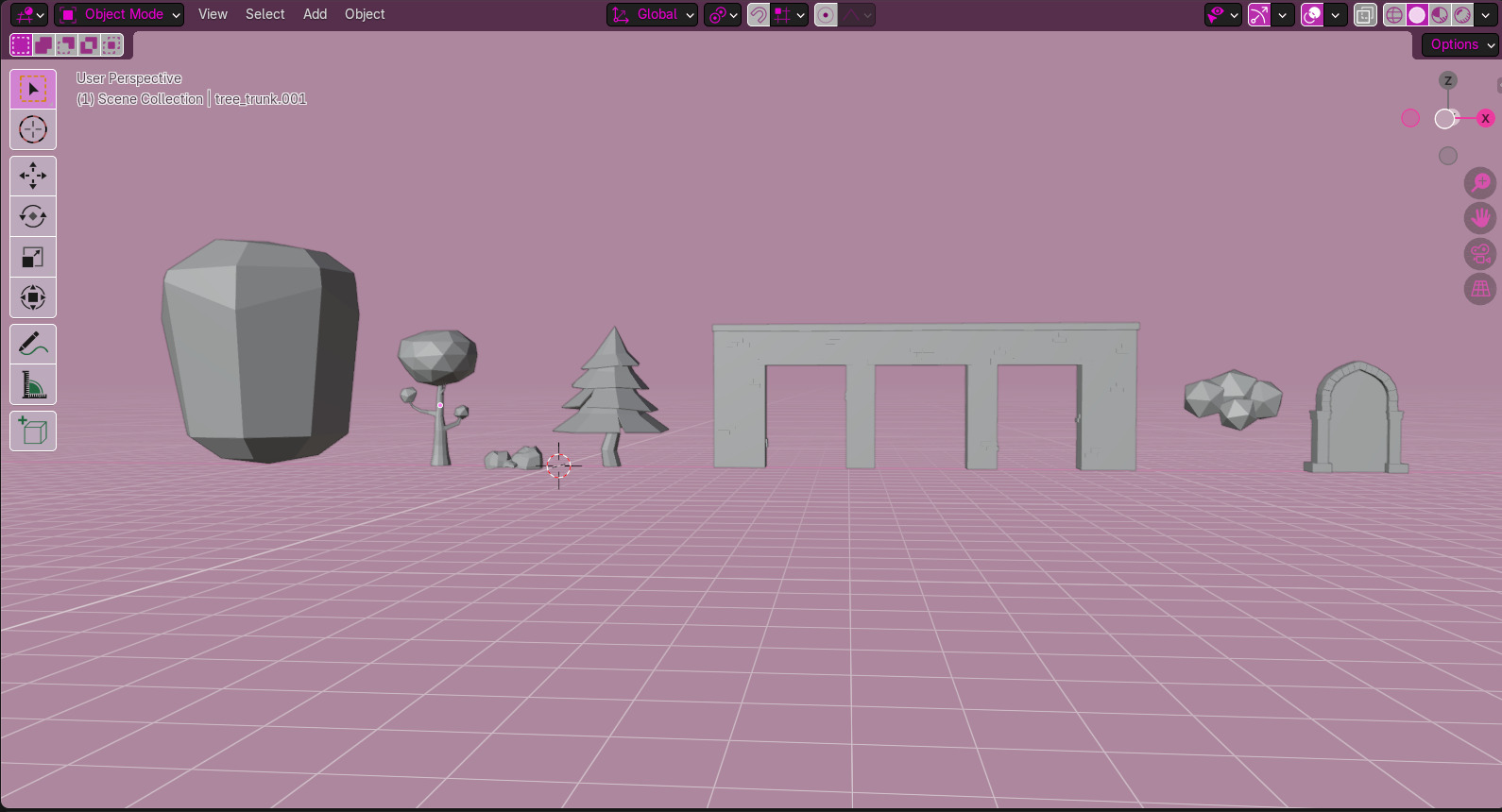Toggle proportional editing

click(x=826, y=14)
